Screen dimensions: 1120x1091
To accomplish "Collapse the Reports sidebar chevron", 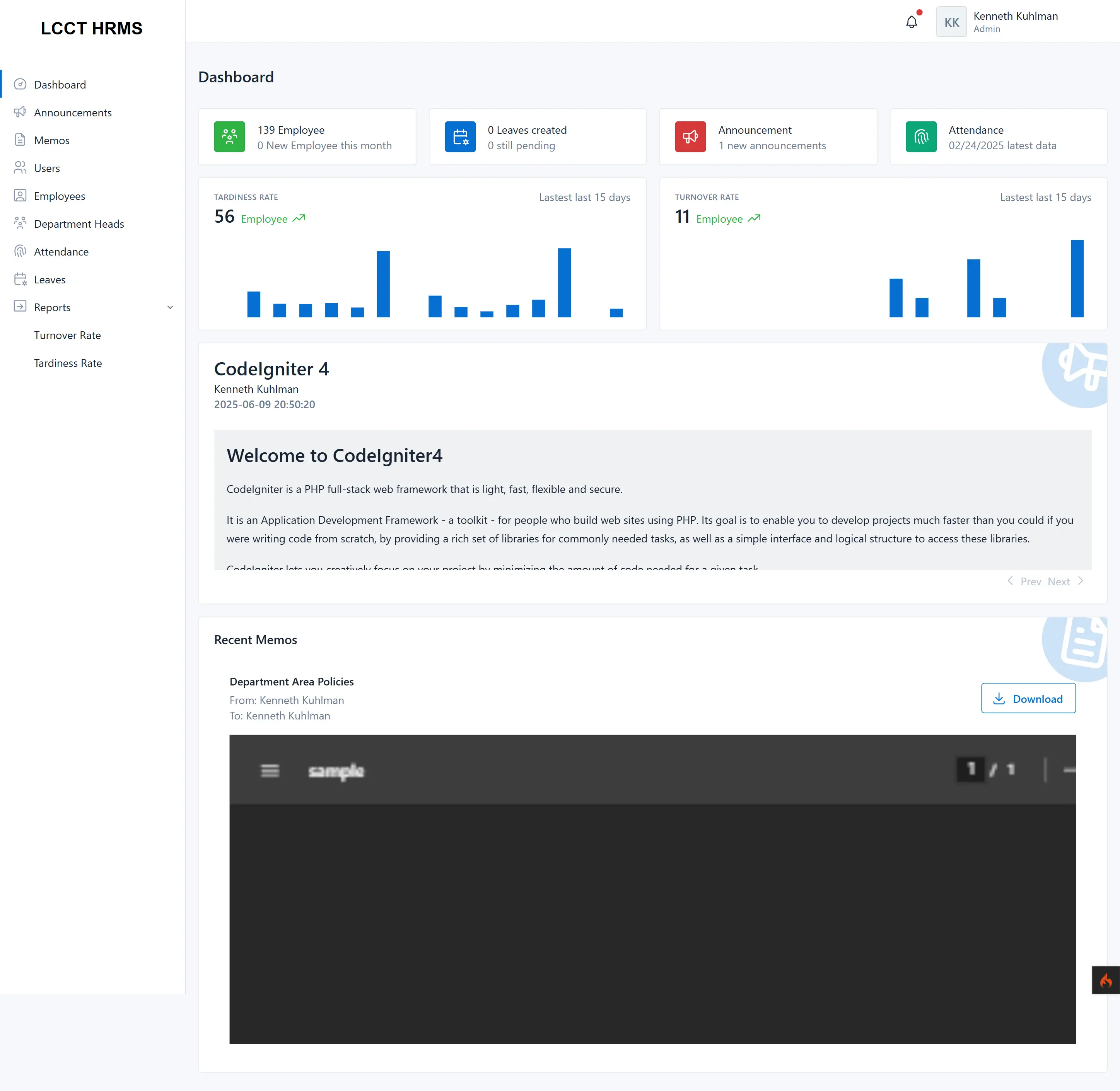I will (x=170, y=308).
